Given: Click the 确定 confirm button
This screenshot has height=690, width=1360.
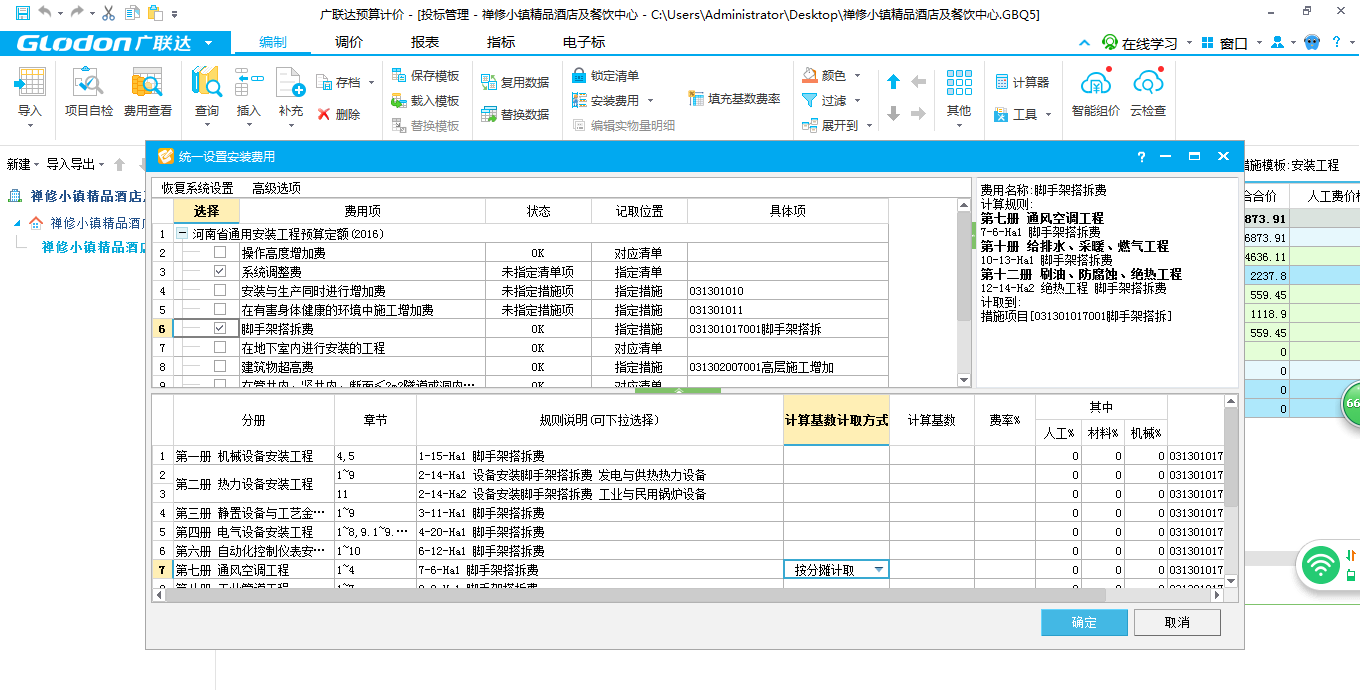Looking at the screenshot, I should [1084, 622].
